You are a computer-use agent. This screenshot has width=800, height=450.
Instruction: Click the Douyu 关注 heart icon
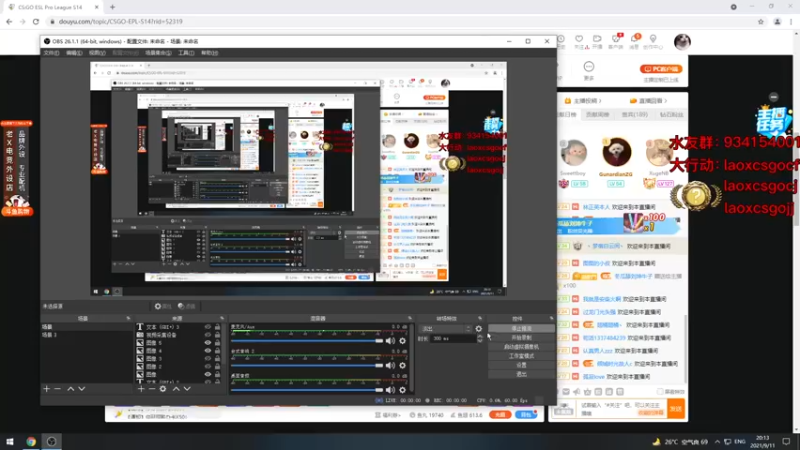(x=579, y=39)
